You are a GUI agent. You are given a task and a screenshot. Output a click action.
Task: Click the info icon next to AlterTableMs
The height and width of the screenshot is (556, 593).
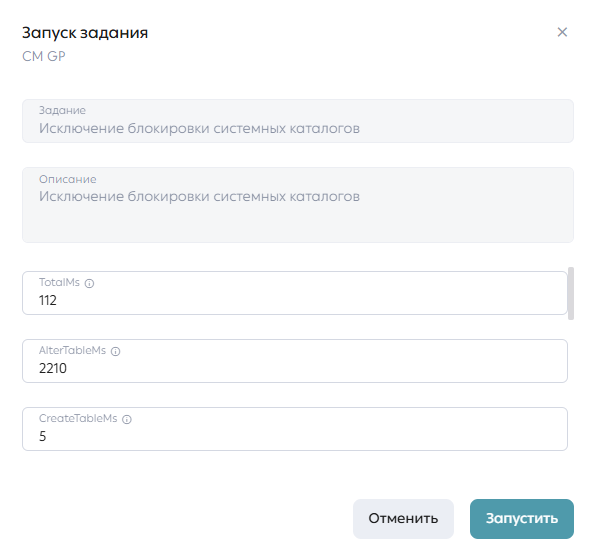(115, 351)
